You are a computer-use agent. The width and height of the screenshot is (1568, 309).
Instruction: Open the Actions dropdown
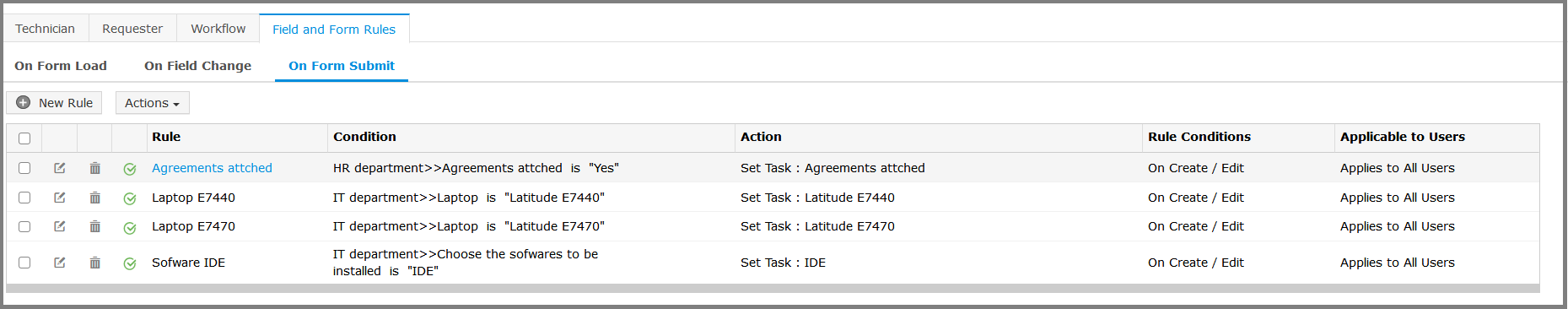(153, 103)
